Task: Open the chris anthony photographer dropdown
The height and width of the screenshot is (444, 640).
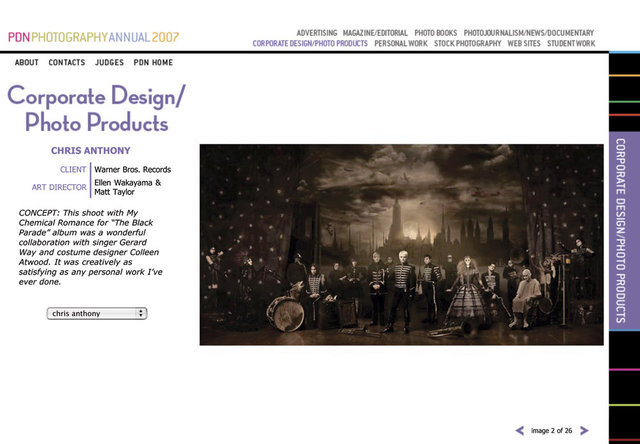Action: pos(97,313)
